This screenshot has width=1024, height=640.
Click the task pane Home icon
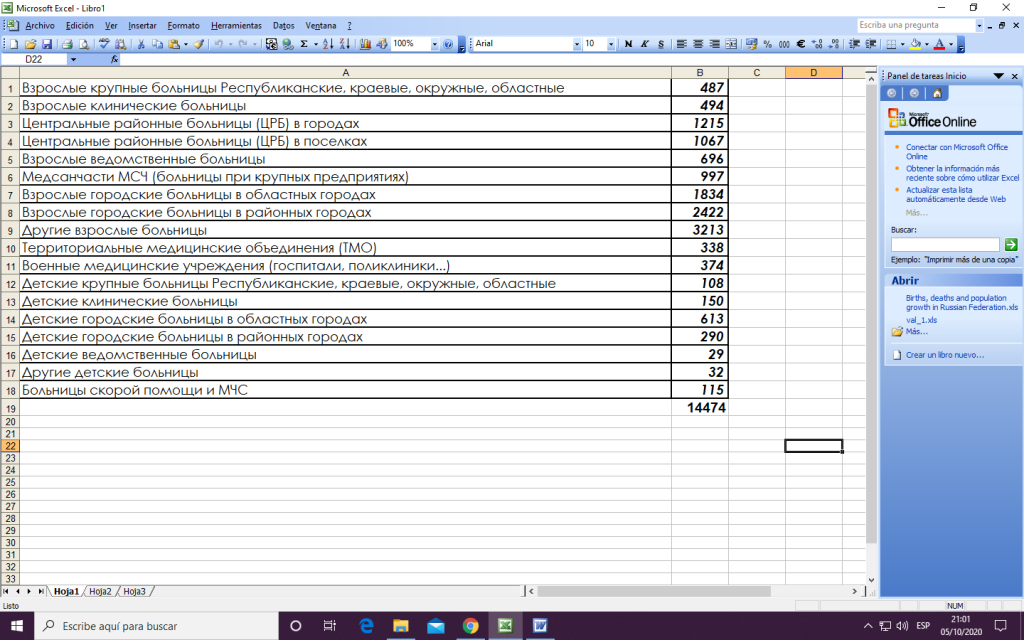937,93
